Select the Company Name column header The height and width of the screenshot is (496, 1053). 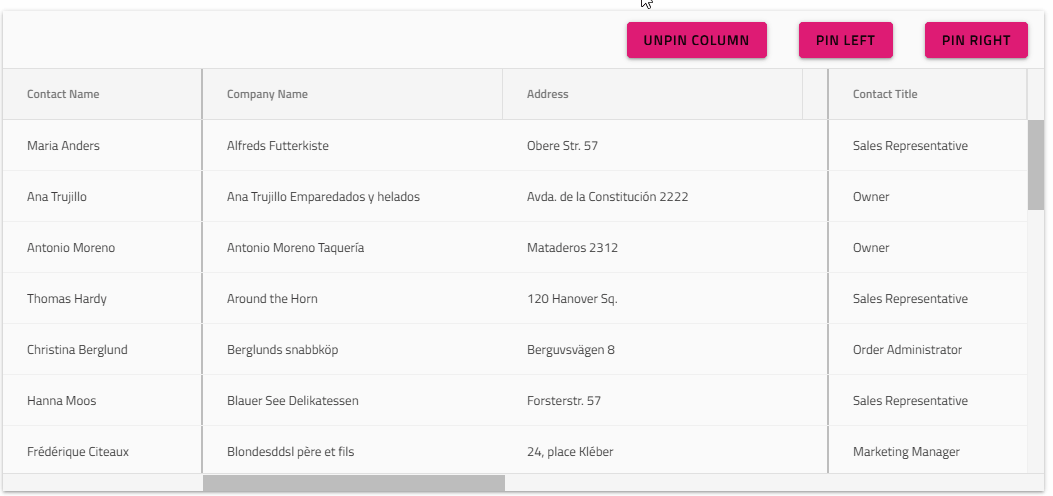pyautogui.click(x=267, y=94)
